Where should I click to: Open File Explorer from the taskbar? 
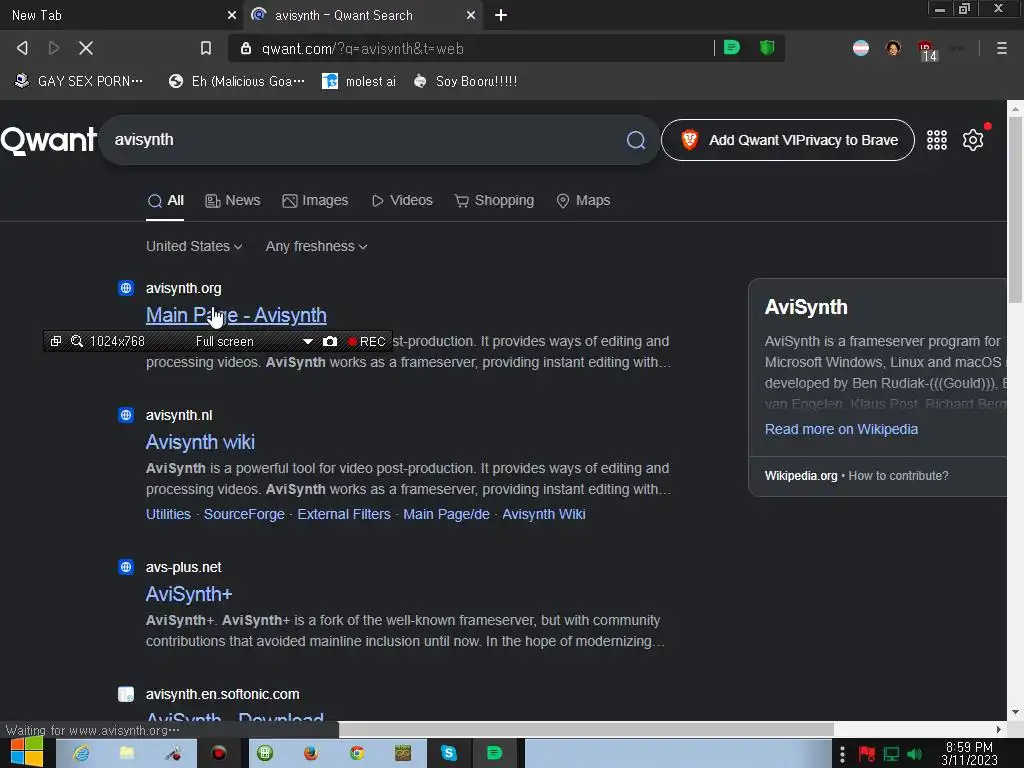127,753
